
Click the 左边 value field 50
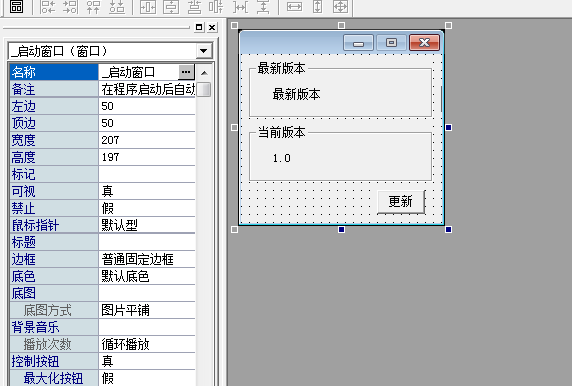(x=147, y=106)
